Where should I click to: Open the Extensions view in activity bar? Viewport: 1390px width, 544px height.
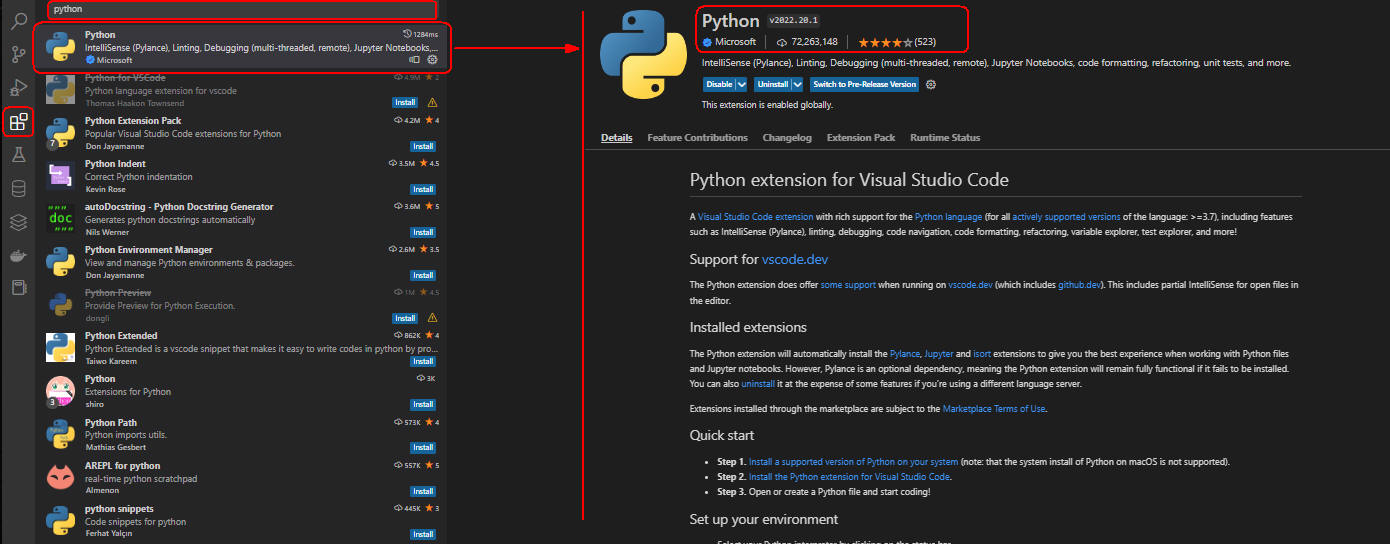coord(18,122)
